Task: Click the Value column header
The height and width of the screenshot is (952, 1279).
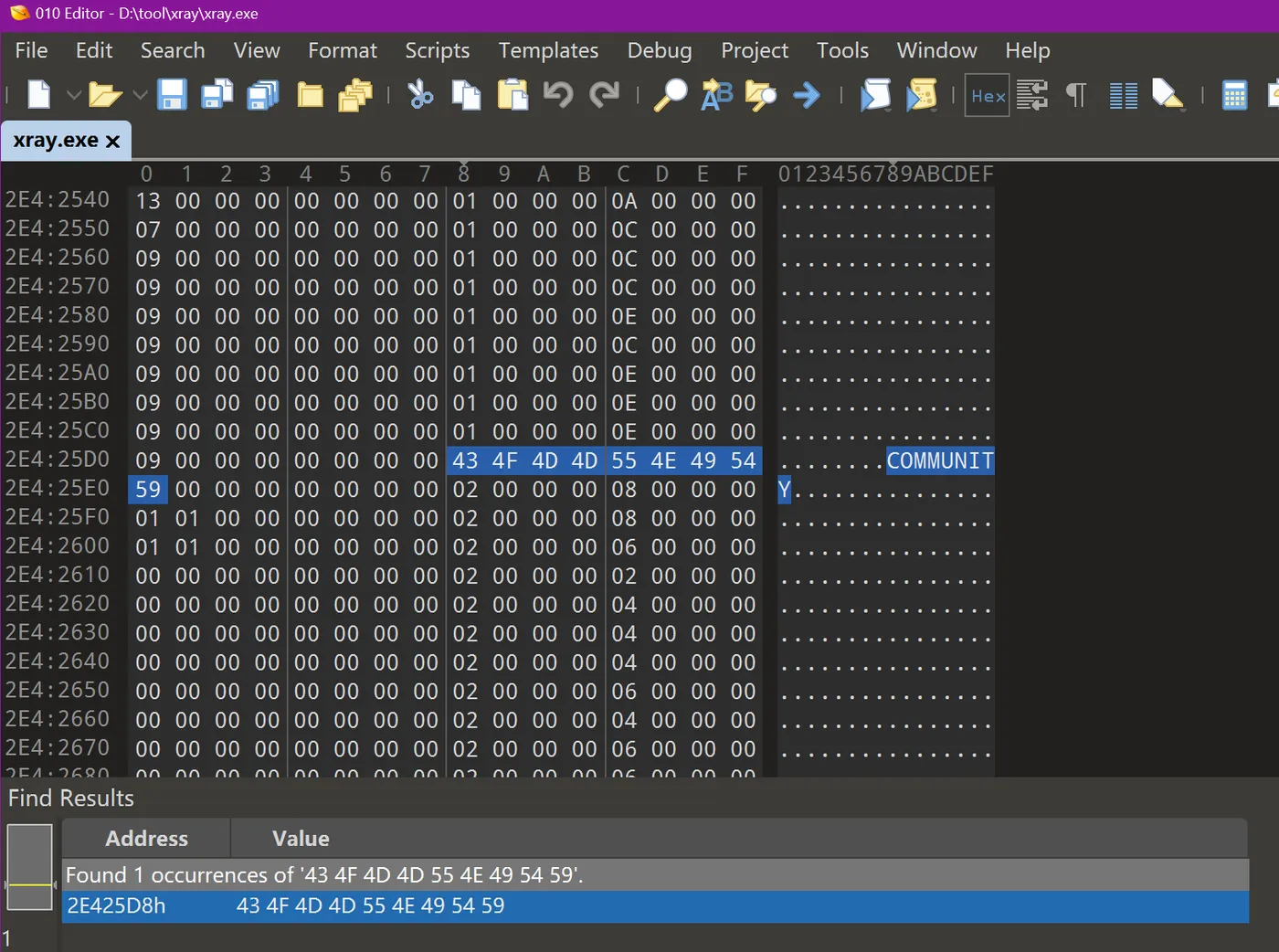Action: [x=301, y=838]
